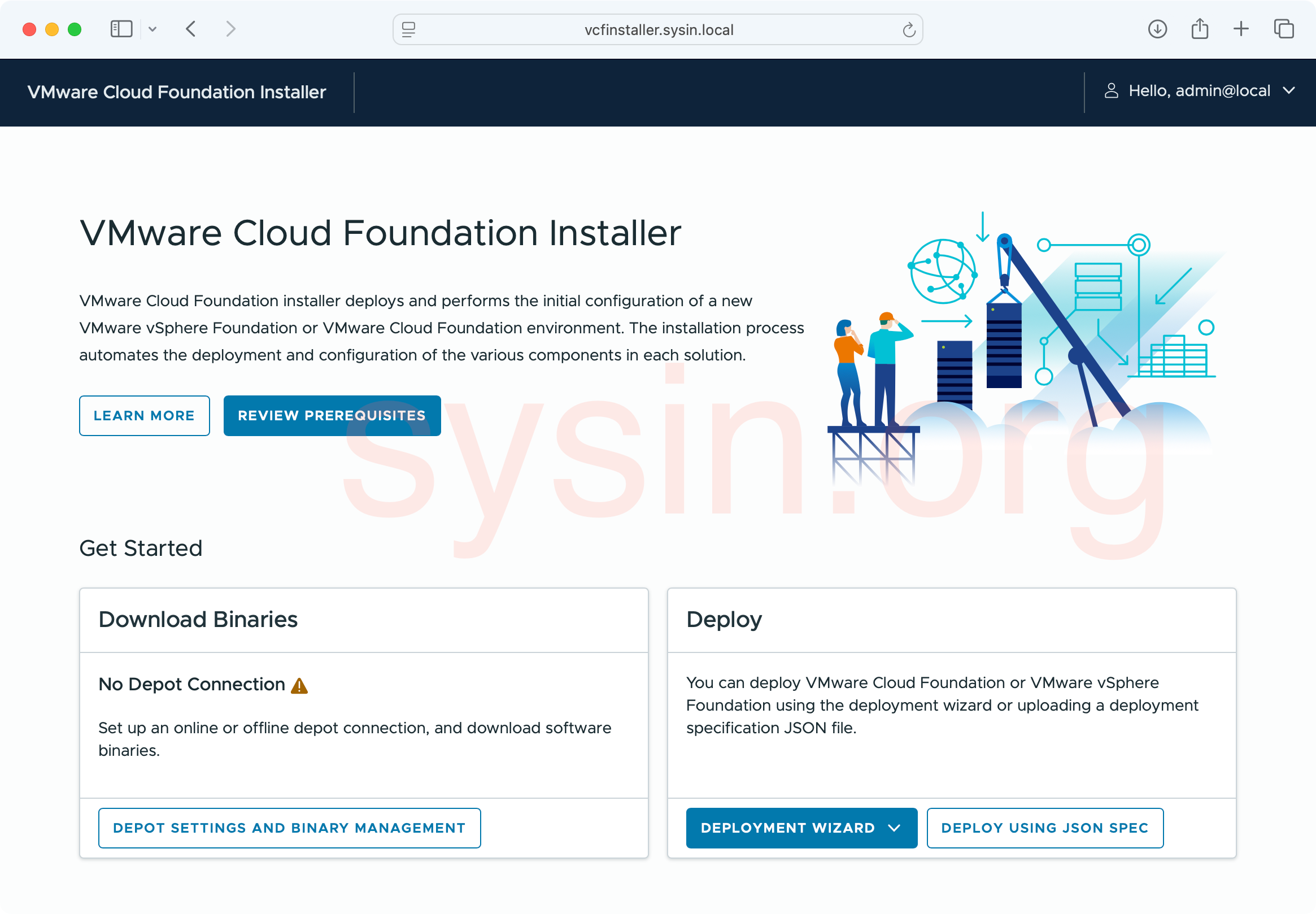This screenshot has width=1316, height=914.
Task: Click the Learn More button
Action: click(x=144, y=416)
